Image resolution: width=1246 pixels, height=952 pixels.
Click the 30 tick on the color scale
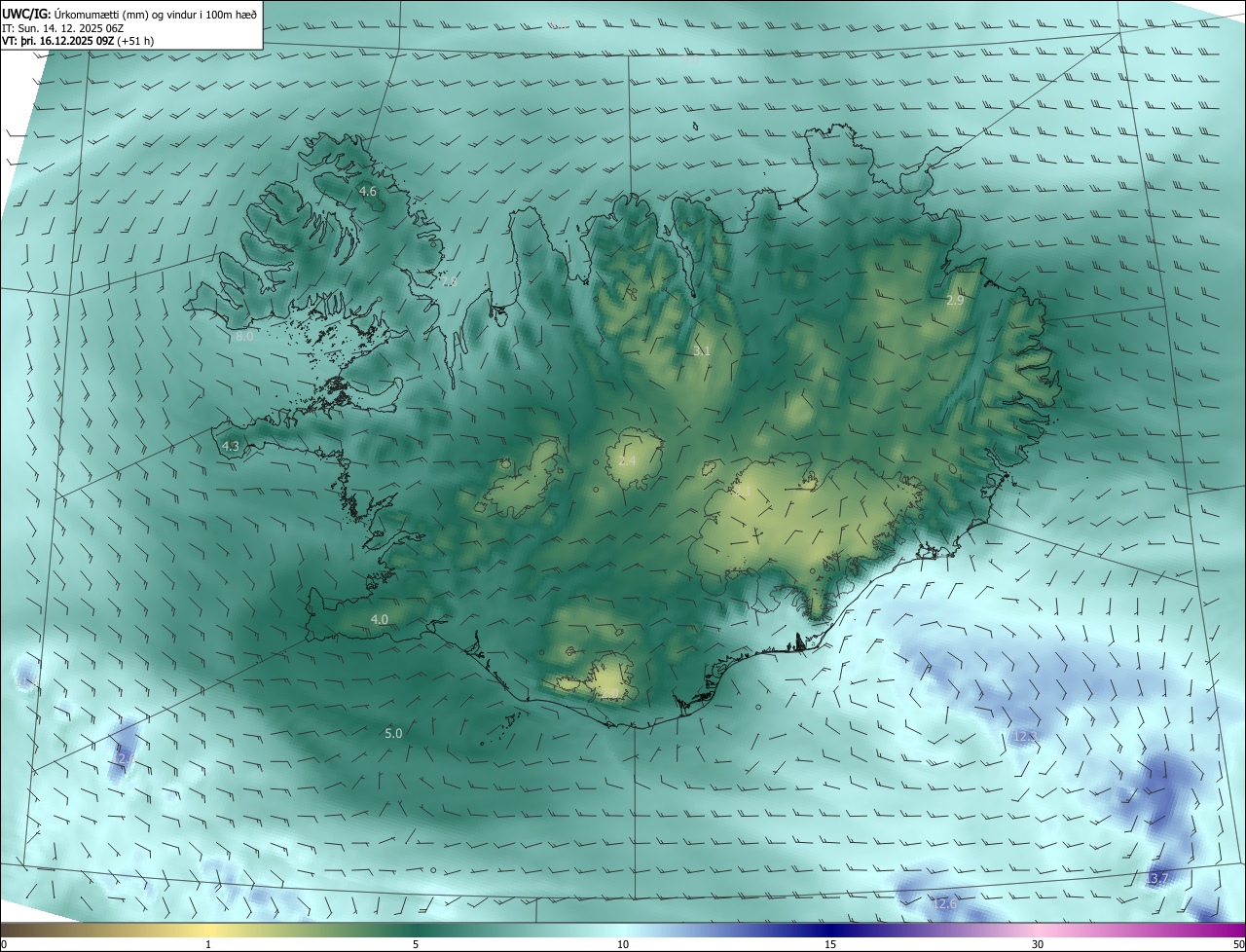tap(1038, 944)
